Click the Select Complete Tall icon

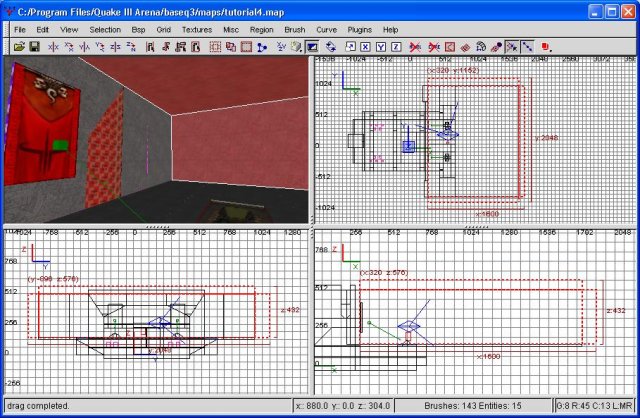pyautogui.click(x=150, y=47)
